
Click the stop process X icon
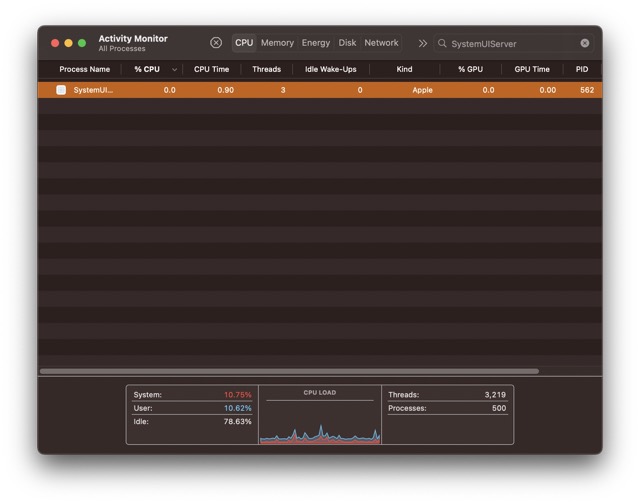click(x=216, y=43)
